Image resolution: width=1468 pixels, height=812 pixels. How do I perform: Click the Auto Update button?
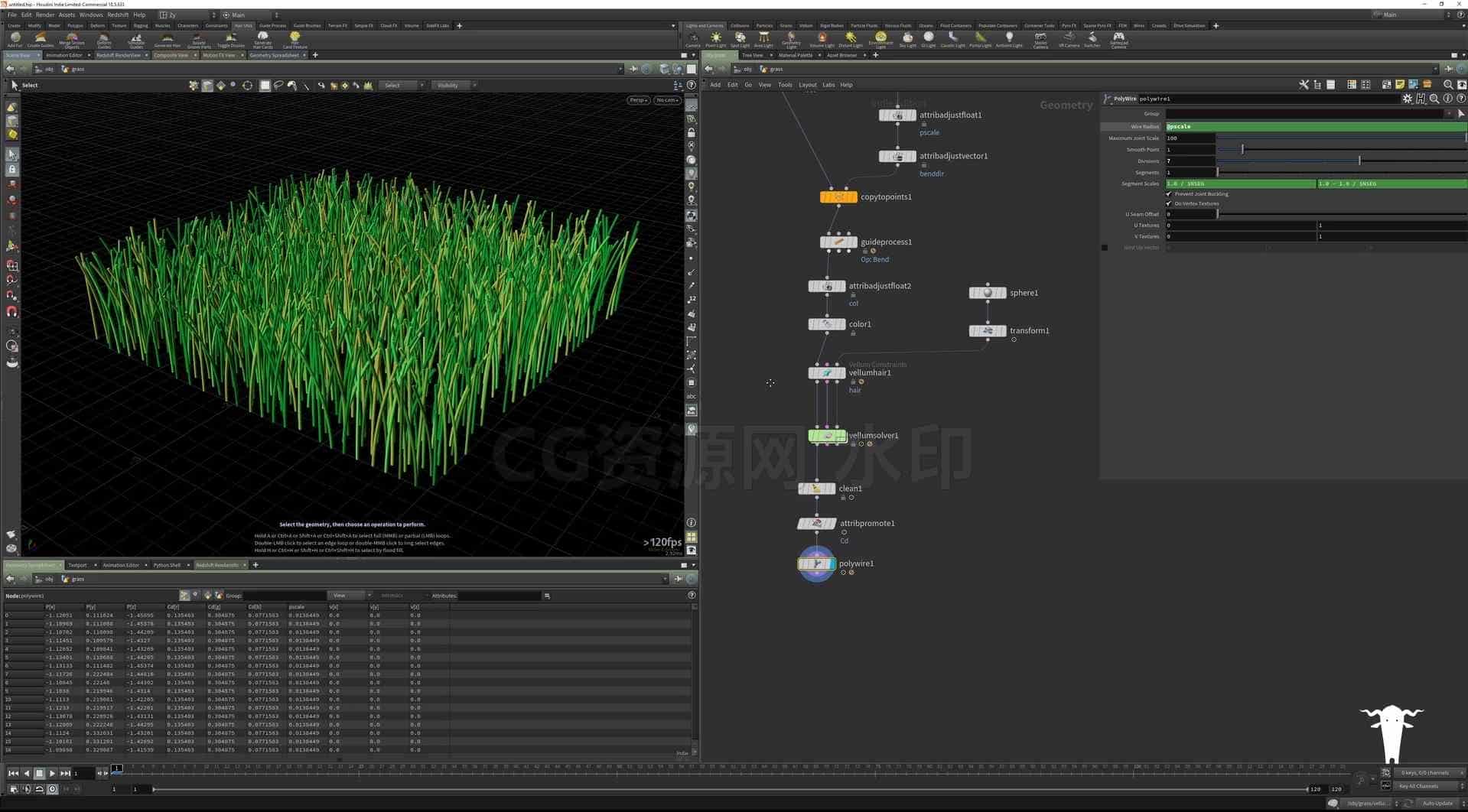coord(1437,803)
